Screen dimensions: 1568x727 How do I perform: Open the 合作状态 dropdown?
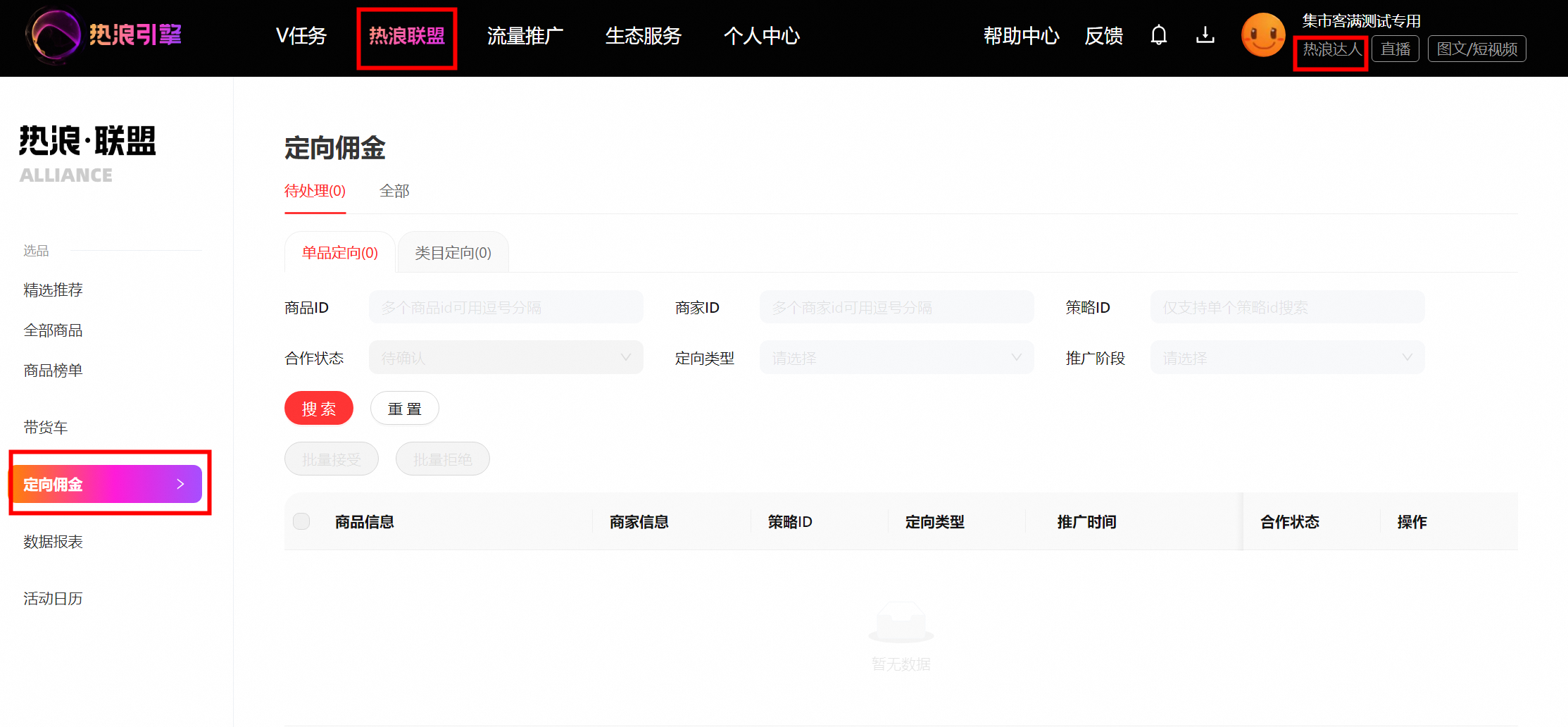click(x=506, y=358)
